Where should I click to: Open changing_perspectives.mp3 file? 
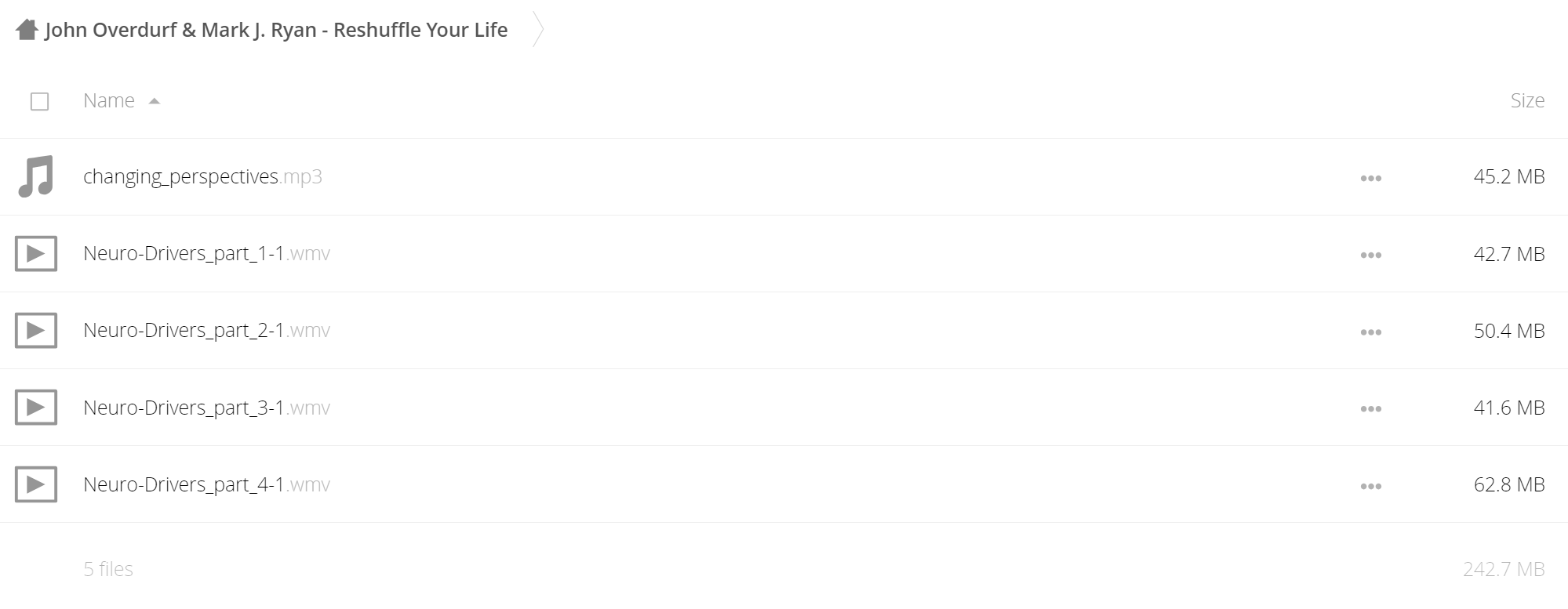202,176
